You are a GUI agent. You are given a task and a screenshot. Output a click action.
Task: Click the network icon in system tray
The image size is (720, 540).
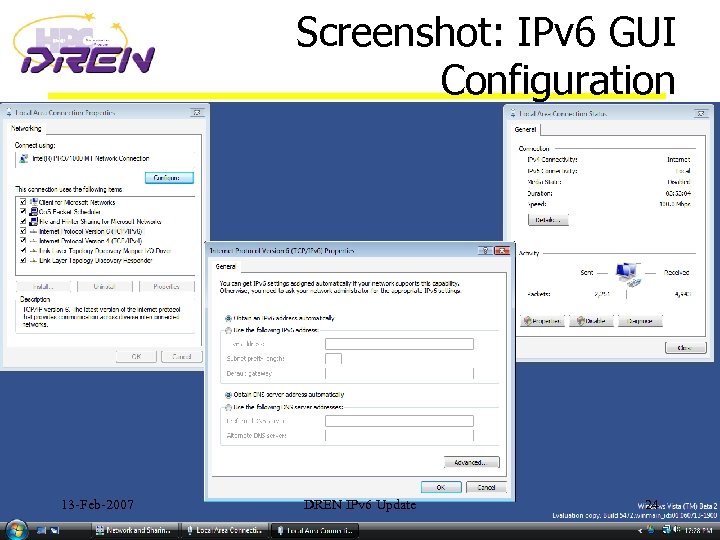click(x=667, y=530)
